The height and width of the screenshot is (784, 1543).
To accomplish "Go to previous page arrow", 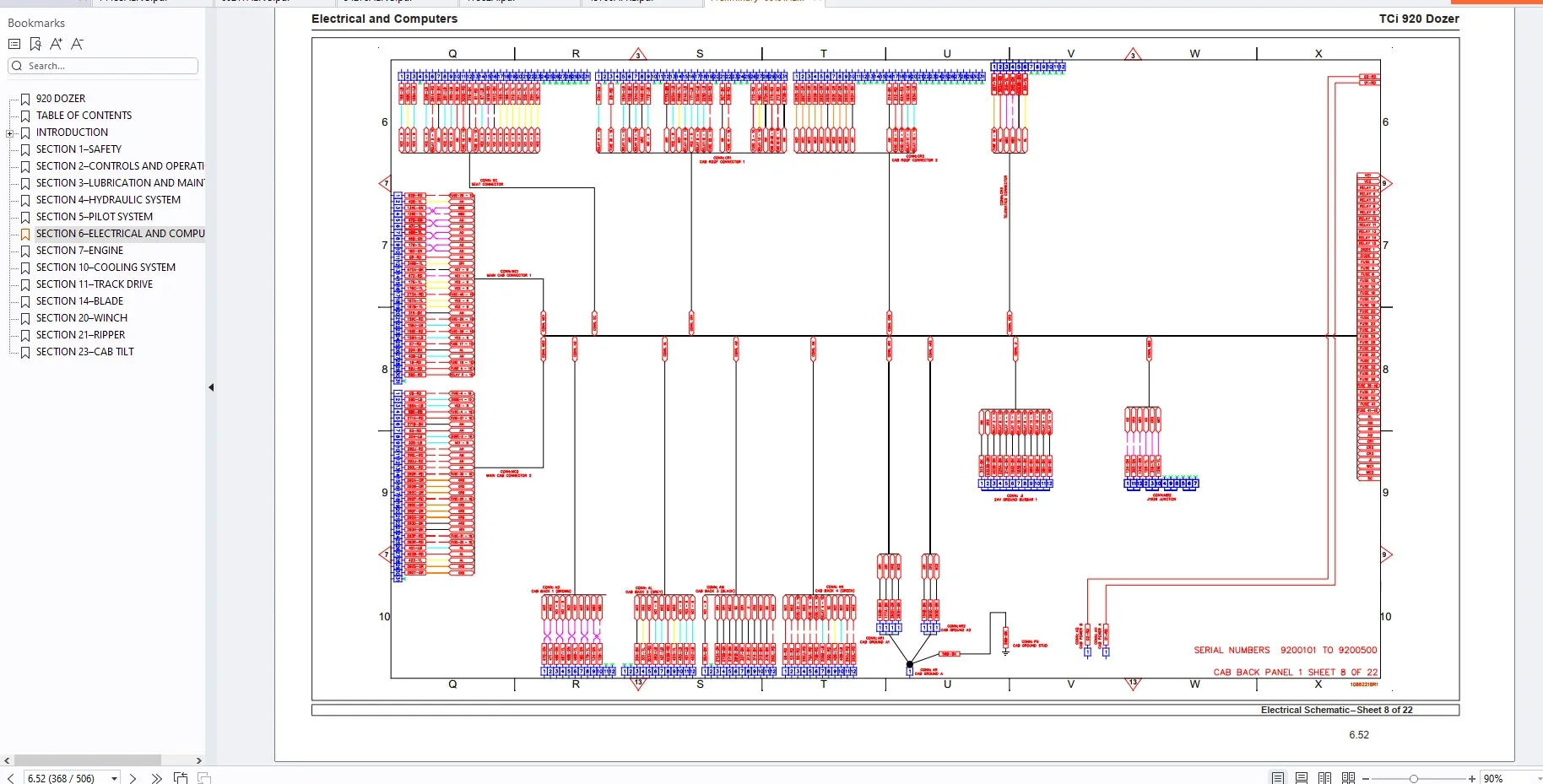I will click(x=10, y=778).
